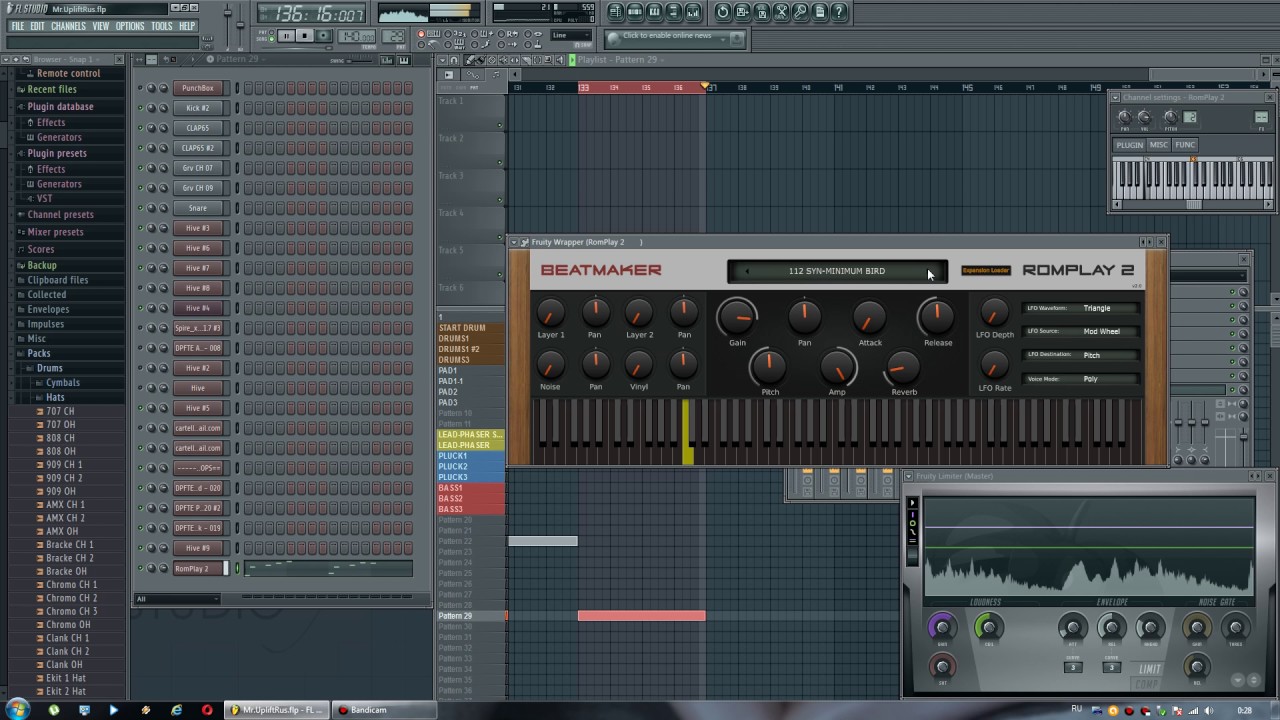This screenshot has width=1280, height=720.
Task: Select Pattern 29 clip in Playlist
Action: pyautogui.click(x=641, y=616)
